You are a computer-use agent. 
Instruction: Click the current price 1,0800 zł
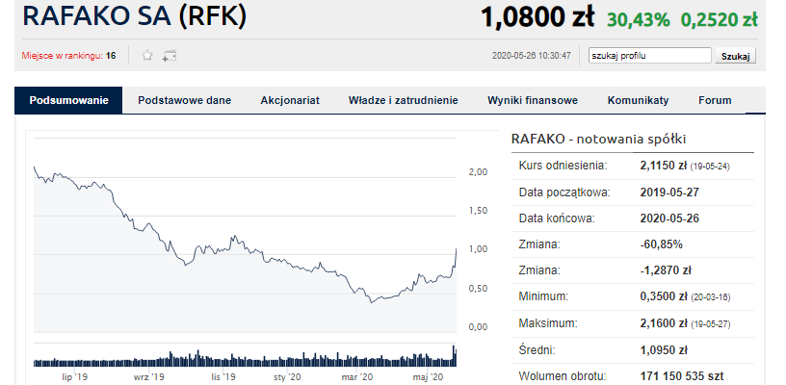[537, 18]
